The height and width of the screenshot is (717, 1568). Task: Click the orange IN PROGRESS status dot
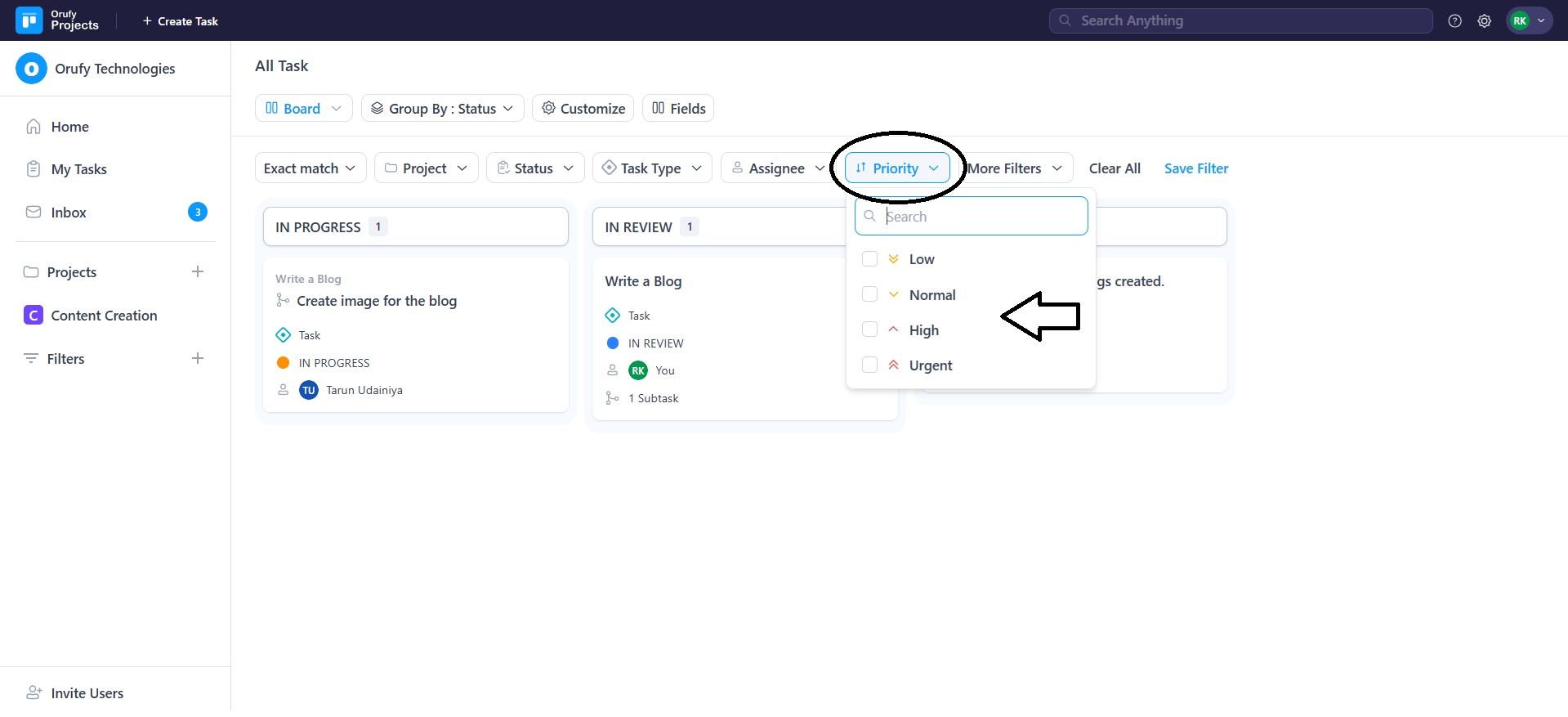point(284,363)
